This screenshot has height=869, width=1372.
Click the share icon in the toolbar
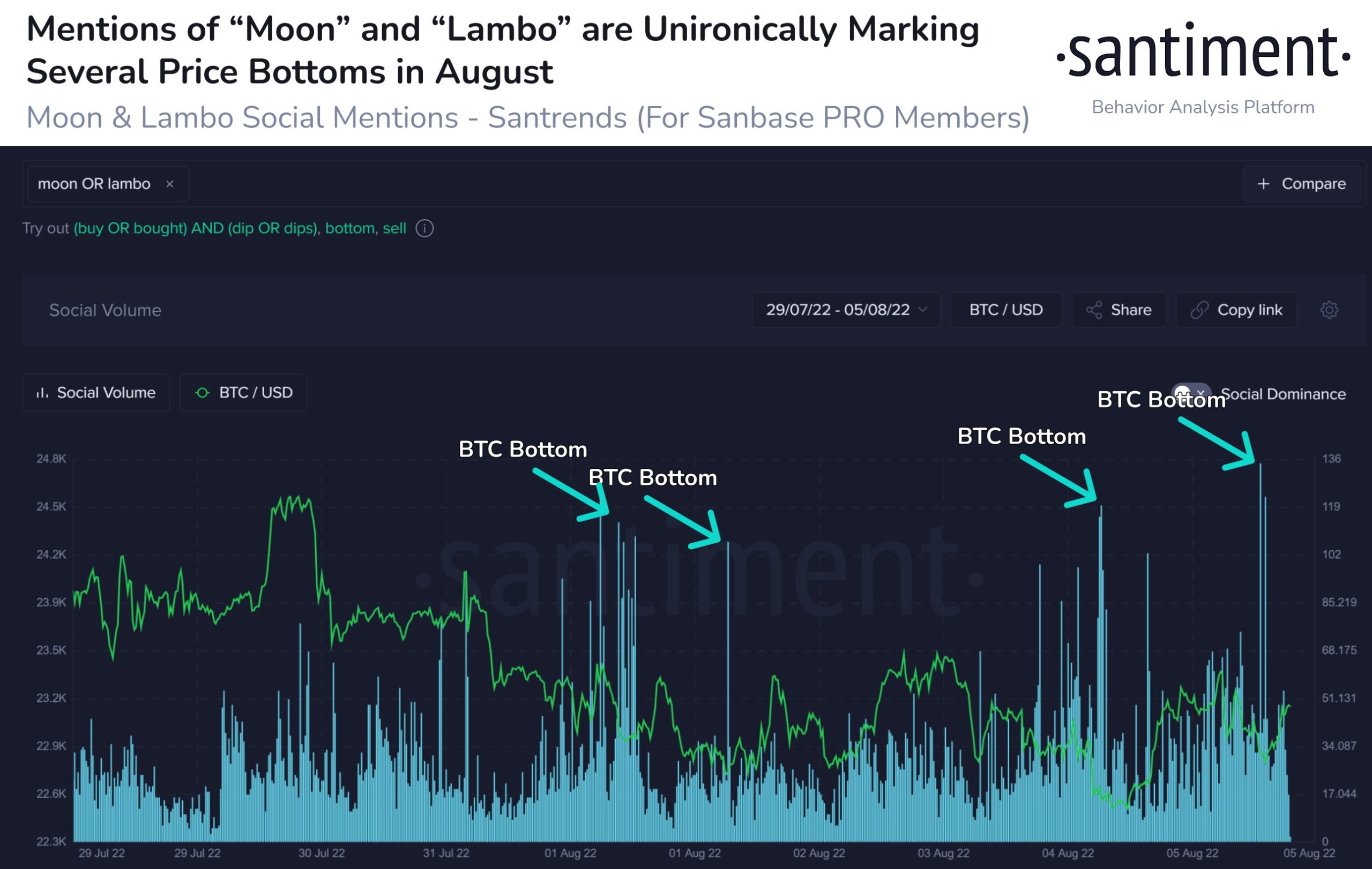1093,310
